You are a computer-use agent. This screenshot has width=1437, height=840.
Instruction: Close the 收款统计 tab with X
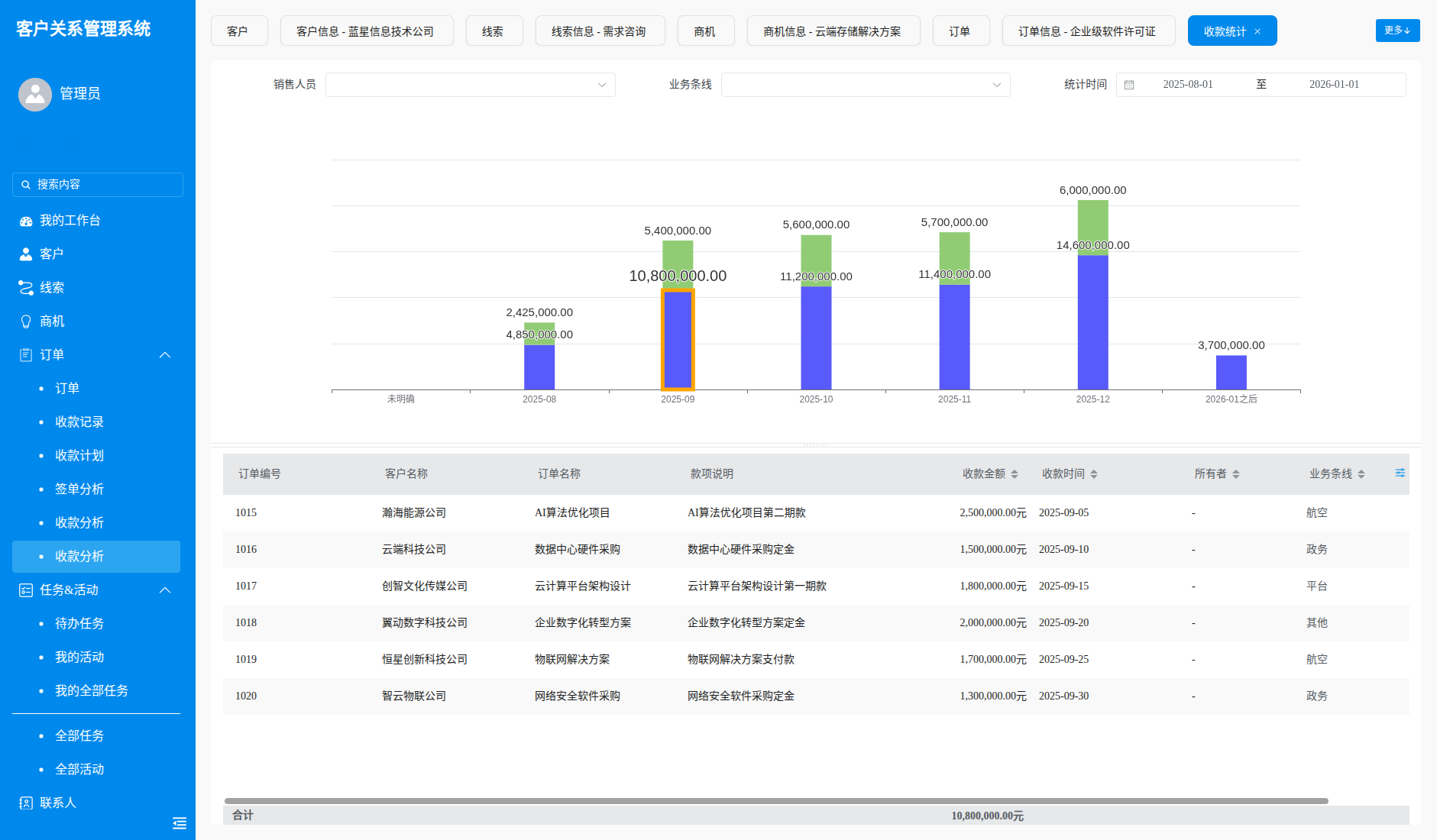click(1257, 31)
